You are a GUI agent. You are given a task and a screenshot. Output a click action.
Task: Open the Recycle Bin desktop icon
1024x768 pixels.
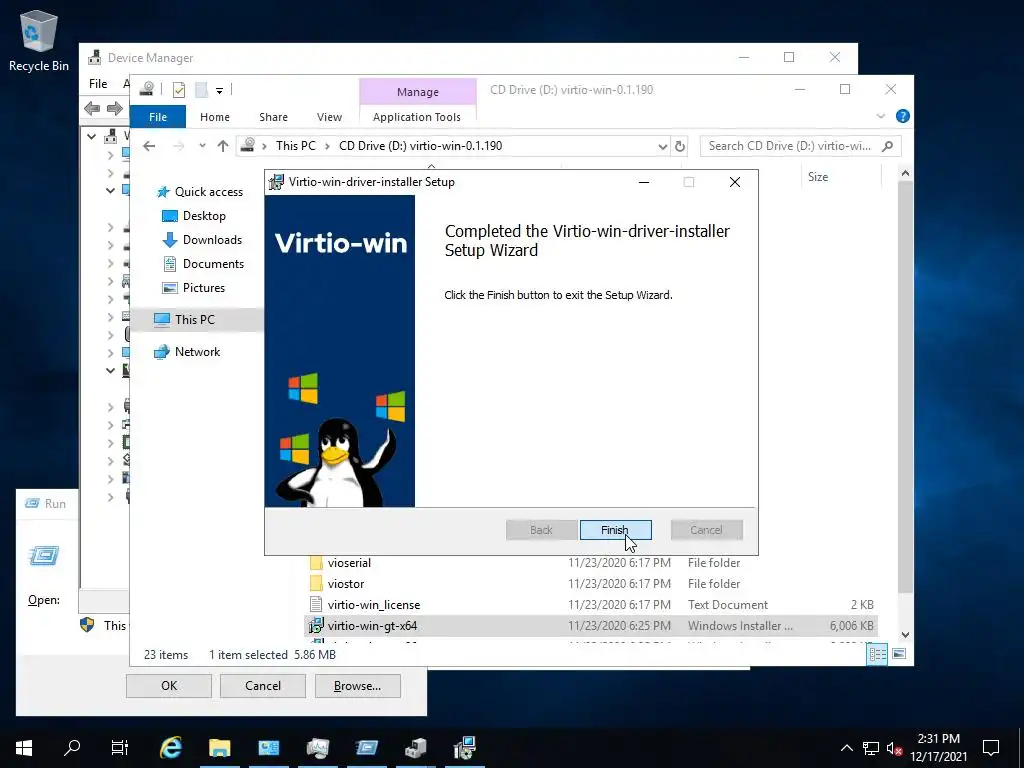pos(39,40)
